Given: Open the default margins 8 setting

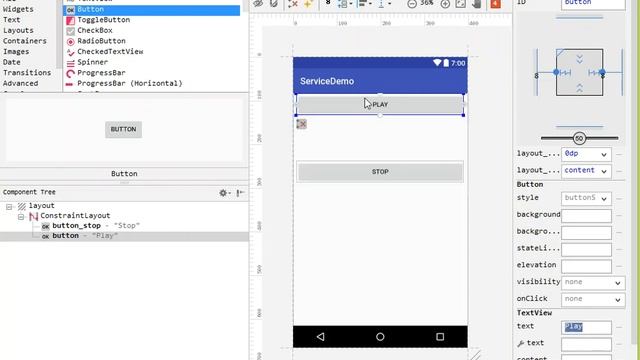Looking at the screenshot, I should [x=328, y=3].
